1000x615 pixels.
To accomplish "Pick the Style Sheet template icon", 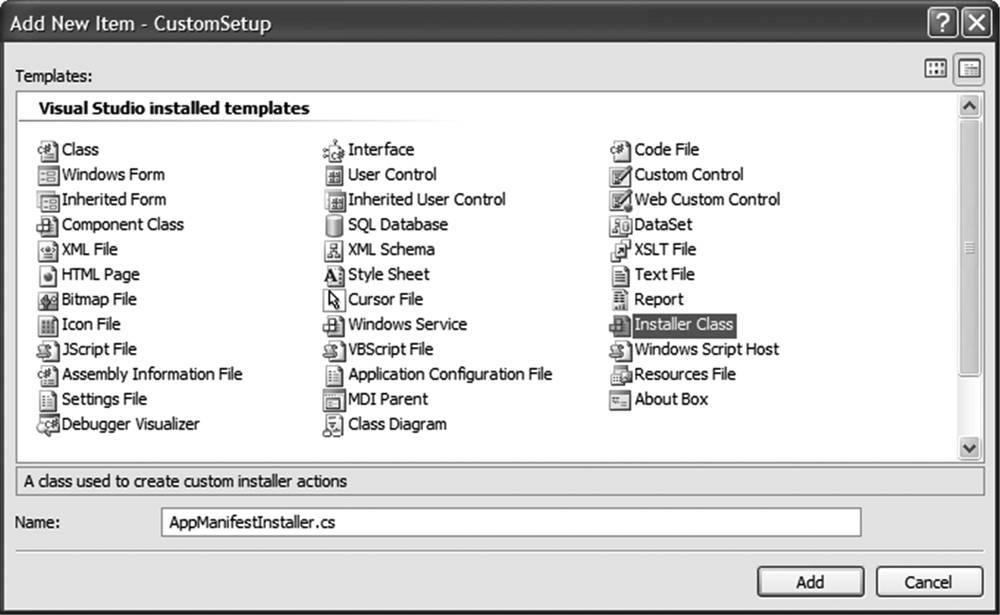I will (334, 275).
